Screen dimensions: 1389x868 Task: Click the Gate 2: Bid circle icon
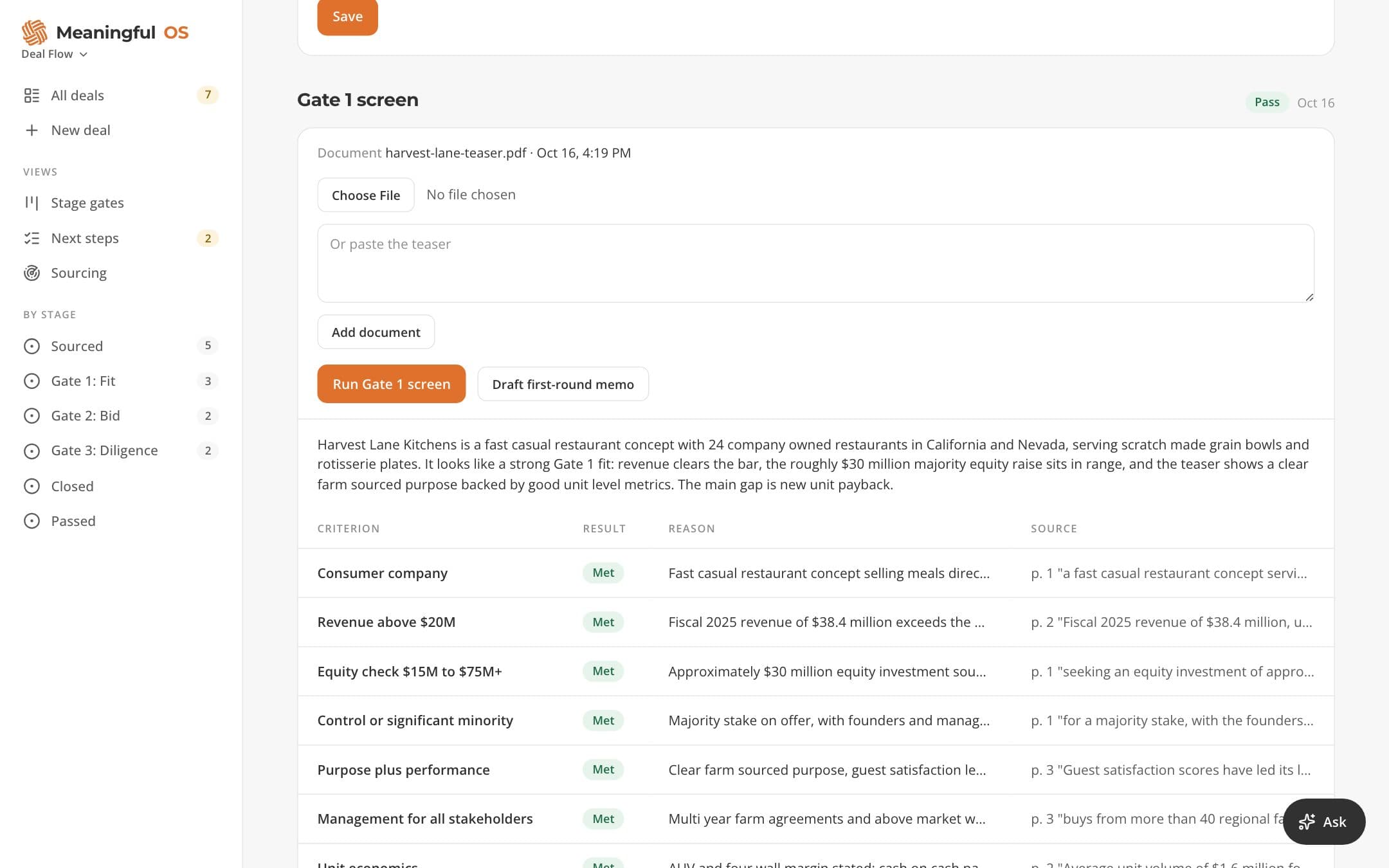(32, 415)
